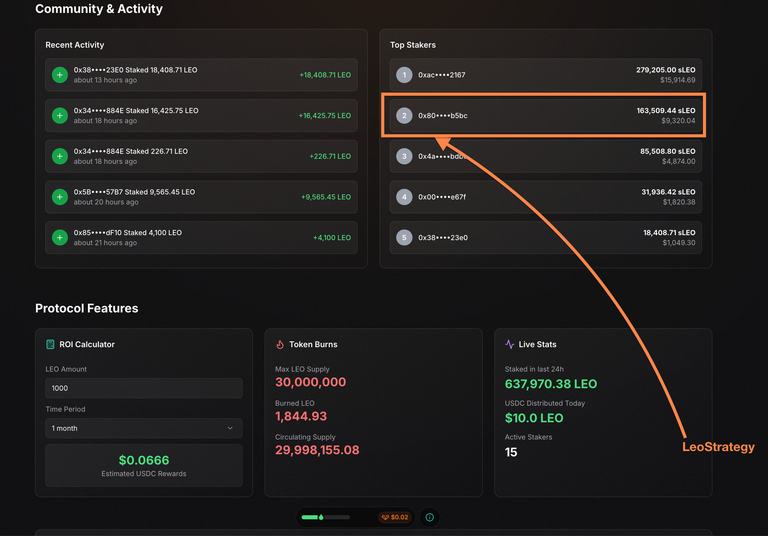Click the chevron arrow in the Time Period selector
The image size is (768, 536).
tap(230, 428)
